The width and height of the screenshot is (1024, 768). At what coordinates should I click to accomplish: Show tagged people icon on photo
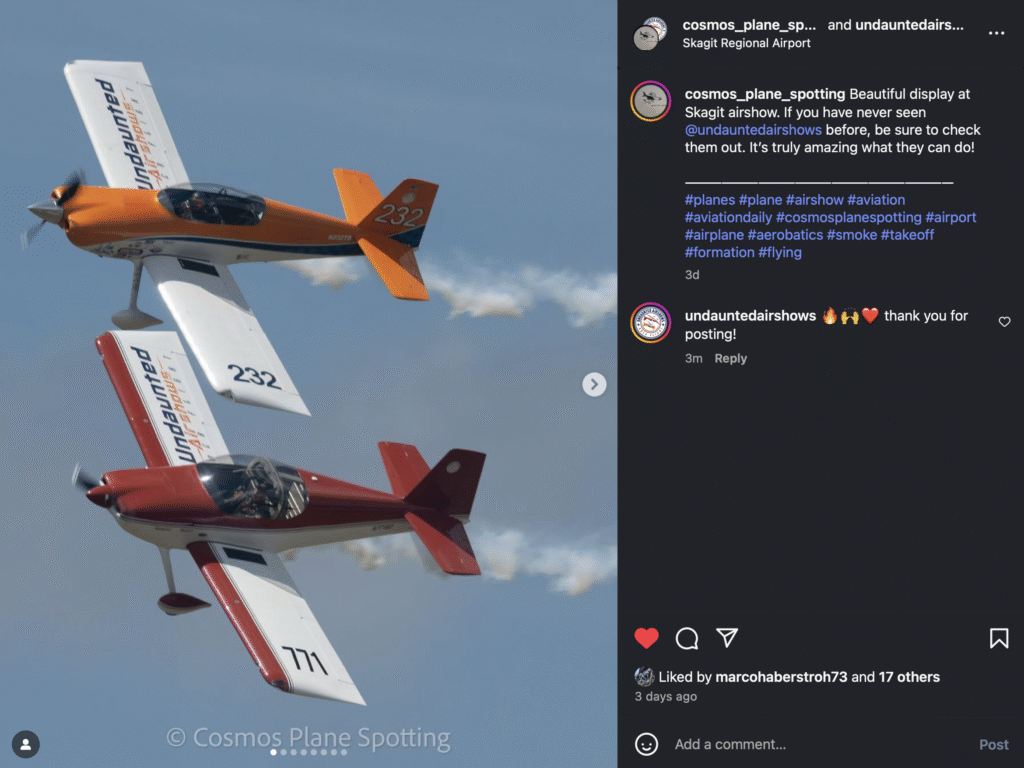pyautogui.click(x=25, y=744)
